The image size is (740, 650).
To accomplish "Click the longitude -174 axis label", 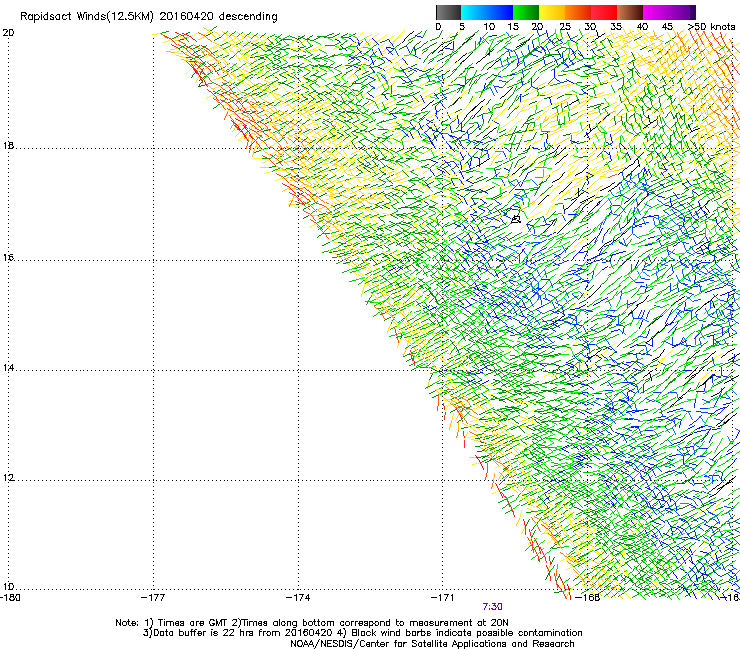I will [298, 598].
